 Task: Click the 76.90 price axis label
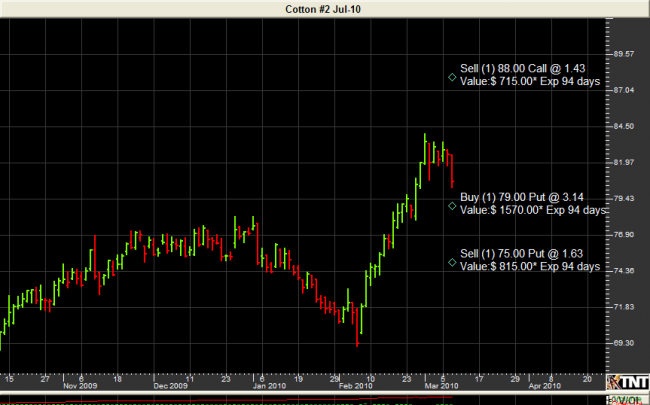click(623, 235)
